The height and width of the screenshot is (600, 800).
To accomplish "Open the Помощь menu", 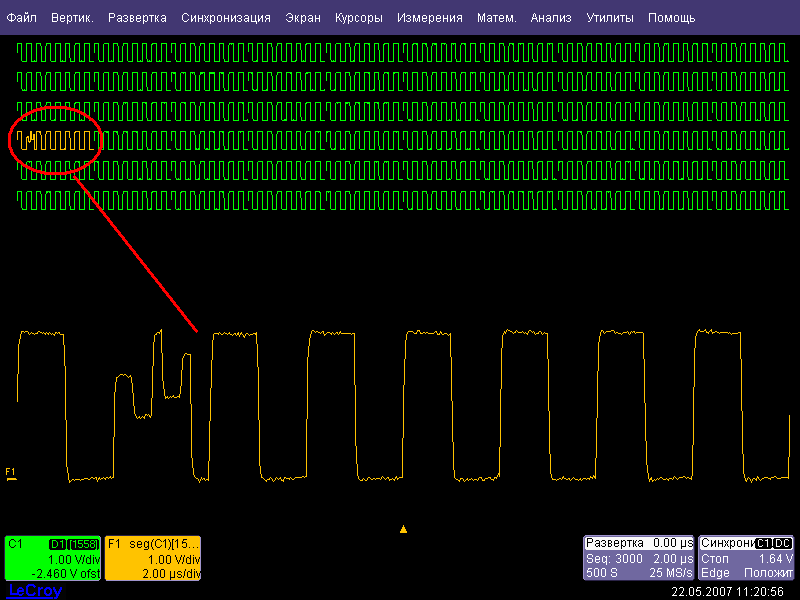I will pos(672,18).
